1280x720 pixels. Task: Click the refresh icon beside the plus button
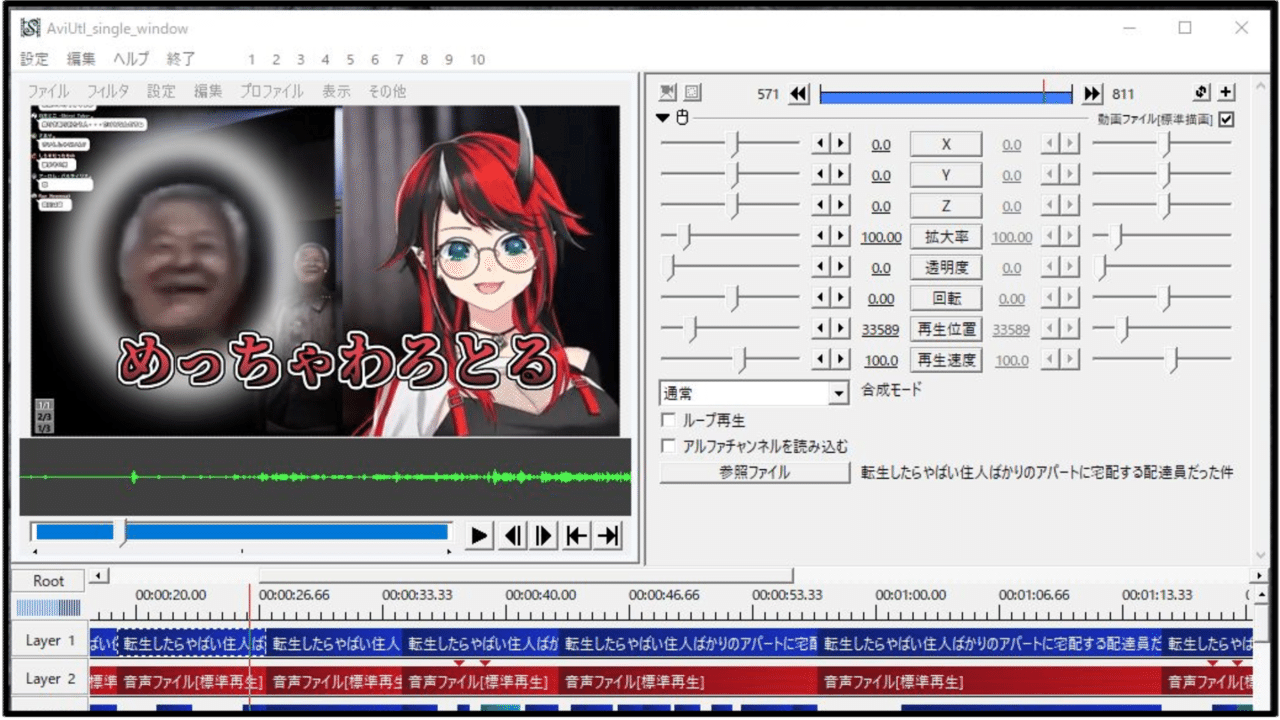pos(1199,92)
